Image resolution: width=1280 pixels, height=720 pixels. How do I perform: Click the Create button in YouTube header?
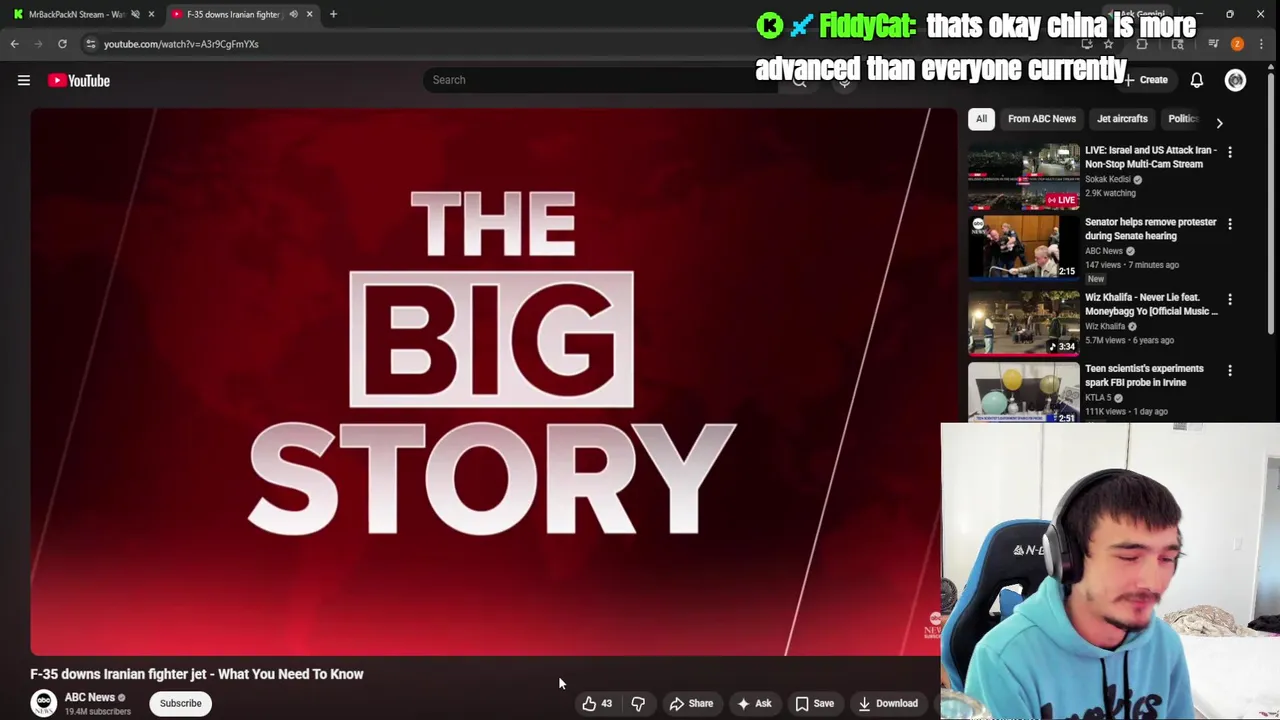coord(1145,80)
